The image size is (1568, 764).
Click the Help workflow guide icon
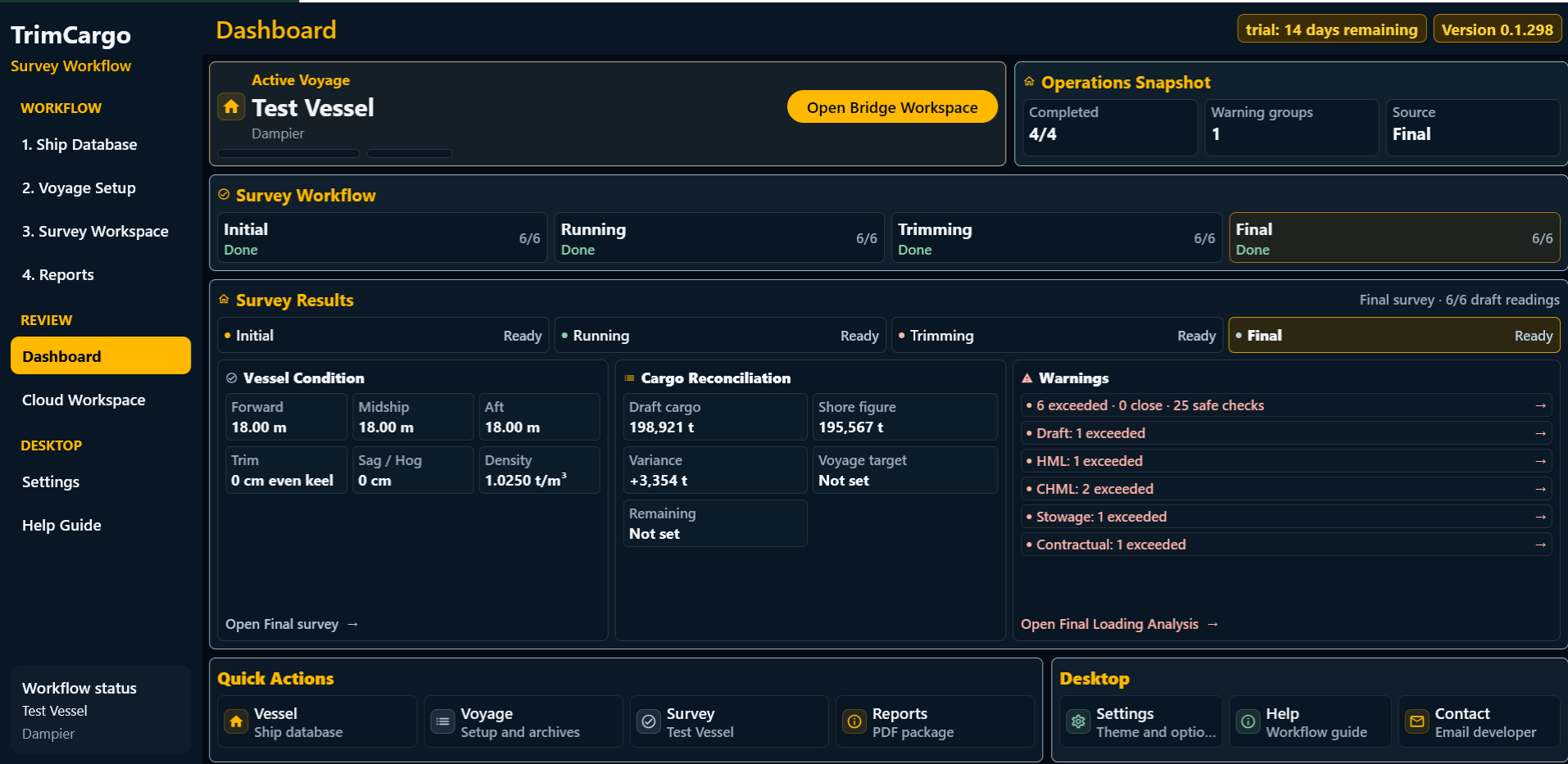[1248, 721]
